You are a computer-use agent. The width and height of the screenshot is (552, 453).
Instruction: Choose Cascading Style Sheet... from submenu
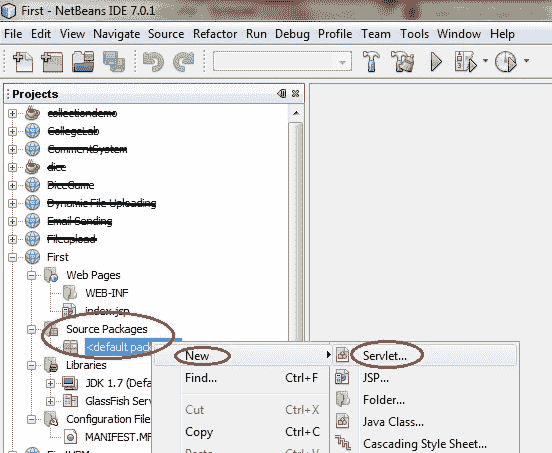tap(425, 444)
